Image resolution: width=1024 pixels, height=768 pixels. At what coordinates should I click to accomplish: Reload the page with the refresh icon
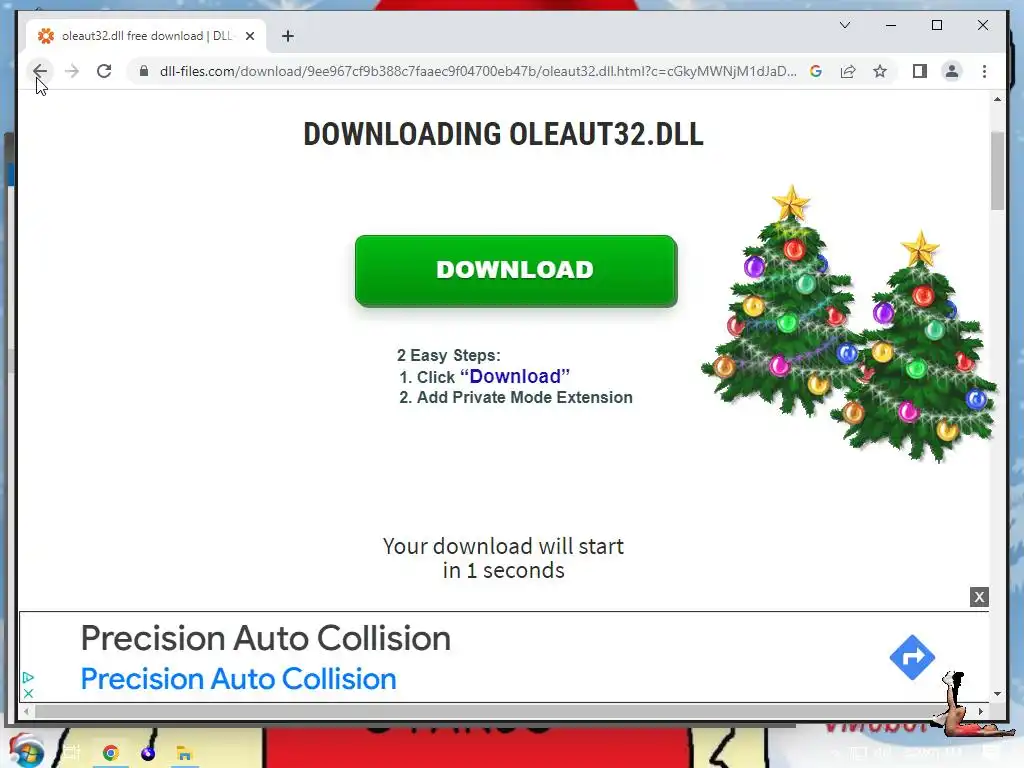(x=104, y=71)
